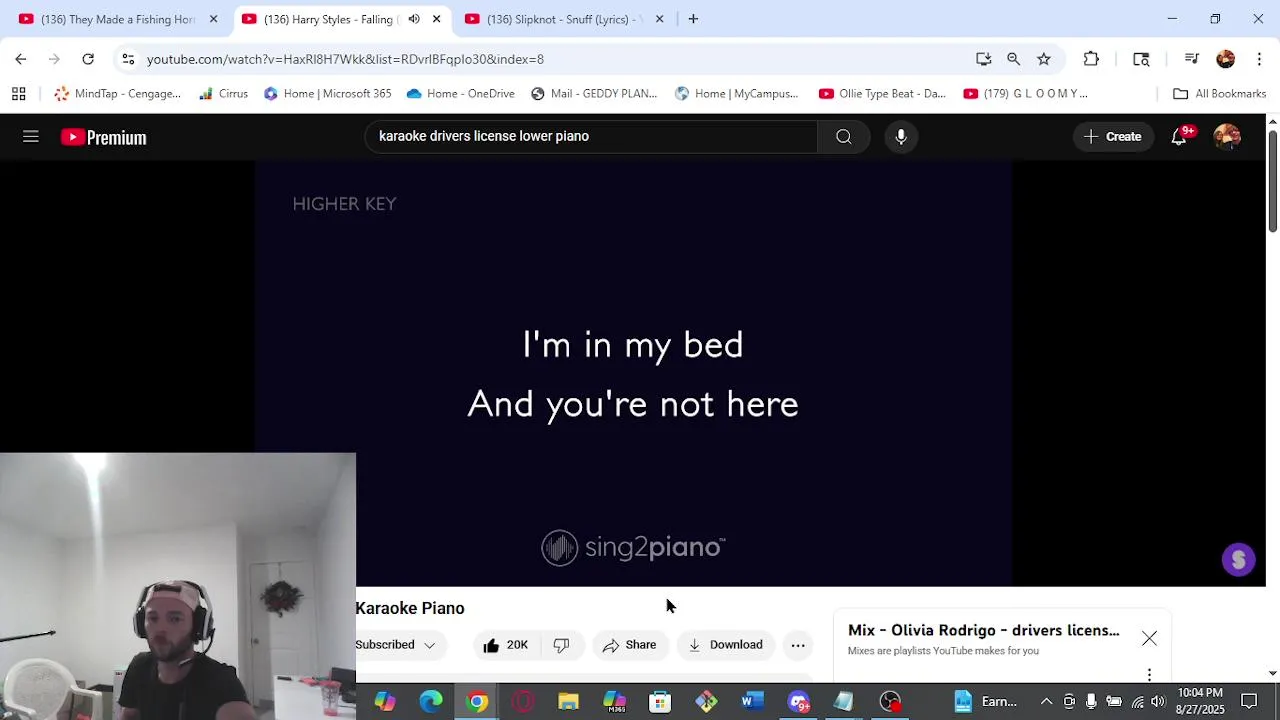Click the Create button

point(1113,137)
